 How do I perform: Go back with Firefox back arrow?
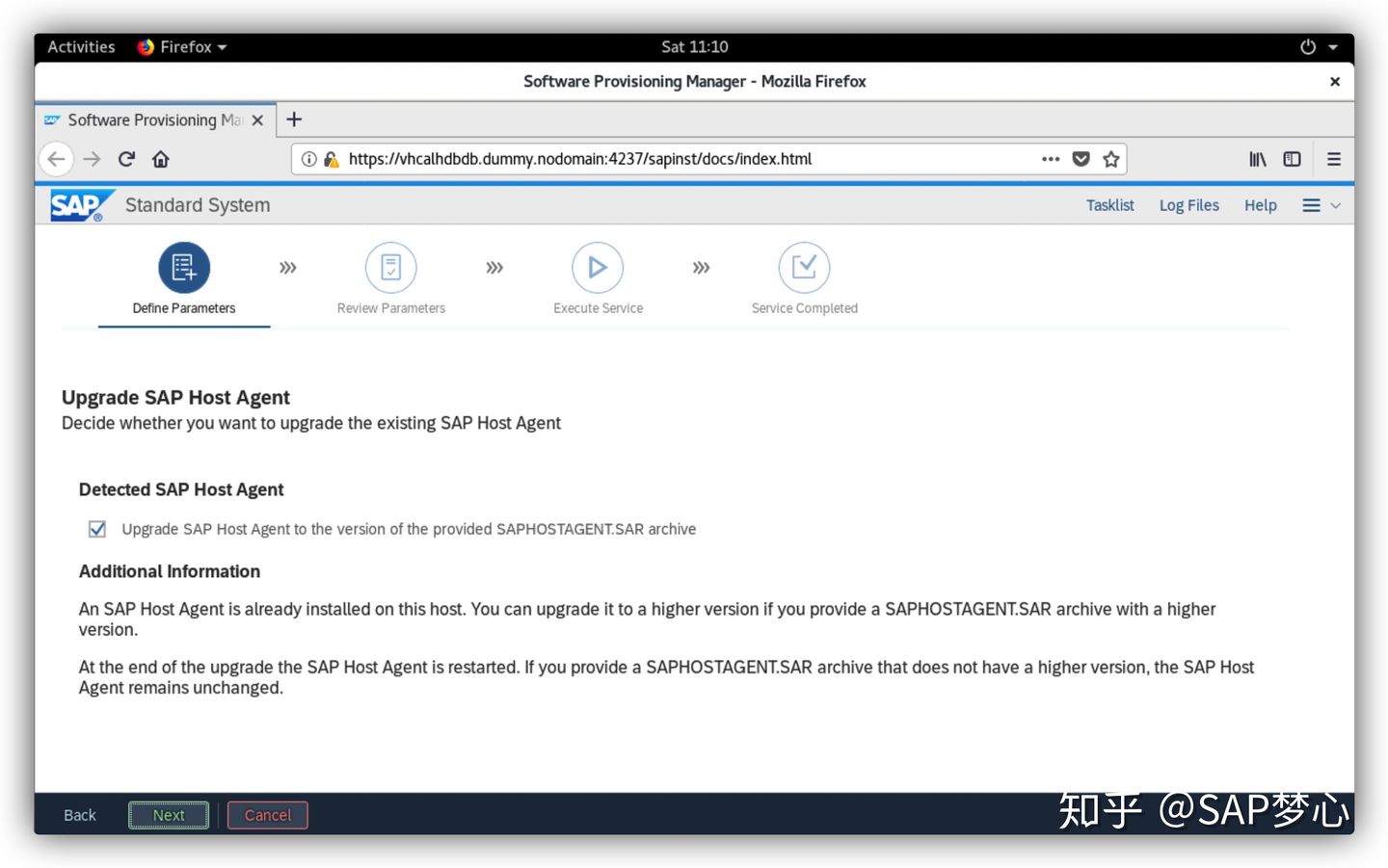coord(57,159)
